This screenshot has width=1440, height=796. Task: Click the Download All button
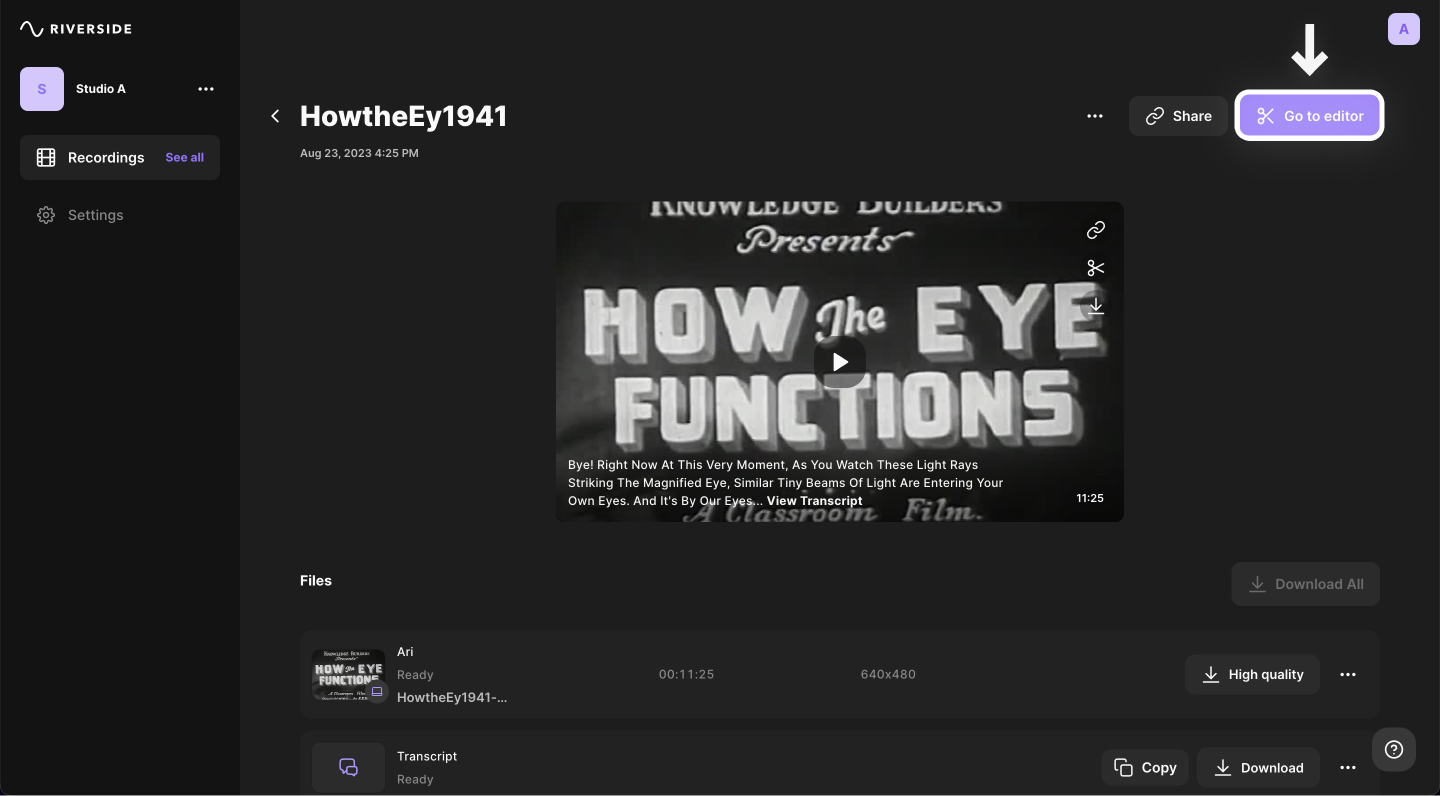(x=1306, y=584)
